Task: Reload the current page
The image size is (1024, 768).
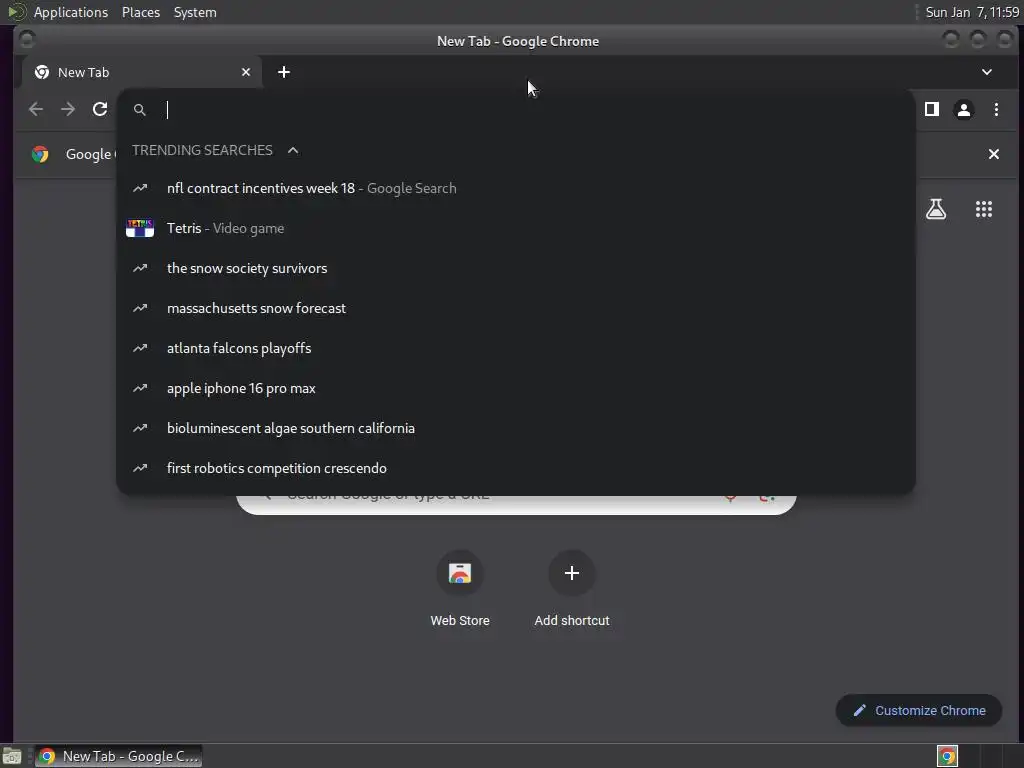Action: coord(100,109)
